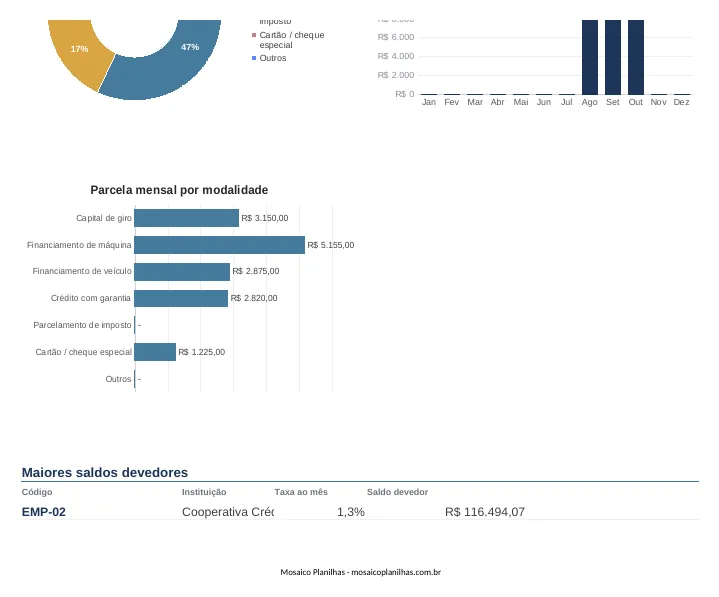Click the 'Set' axis label
The width and height of the screenshot is (719, 597).
coord(613,102)
